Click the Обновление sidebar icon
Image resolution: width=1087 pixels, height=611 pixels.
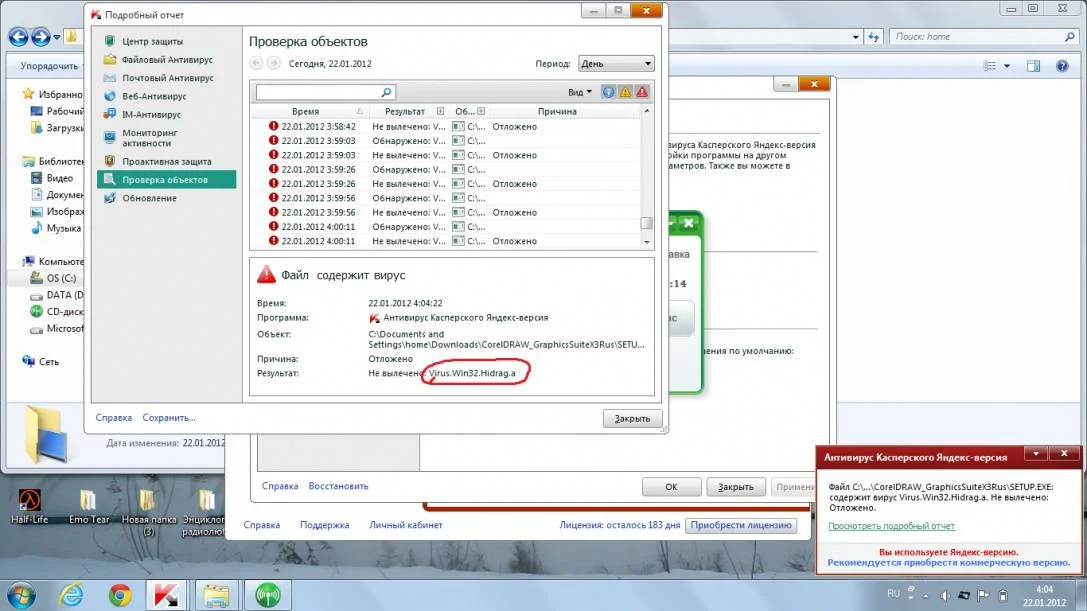pyautogui.click(x=110, y=198)
